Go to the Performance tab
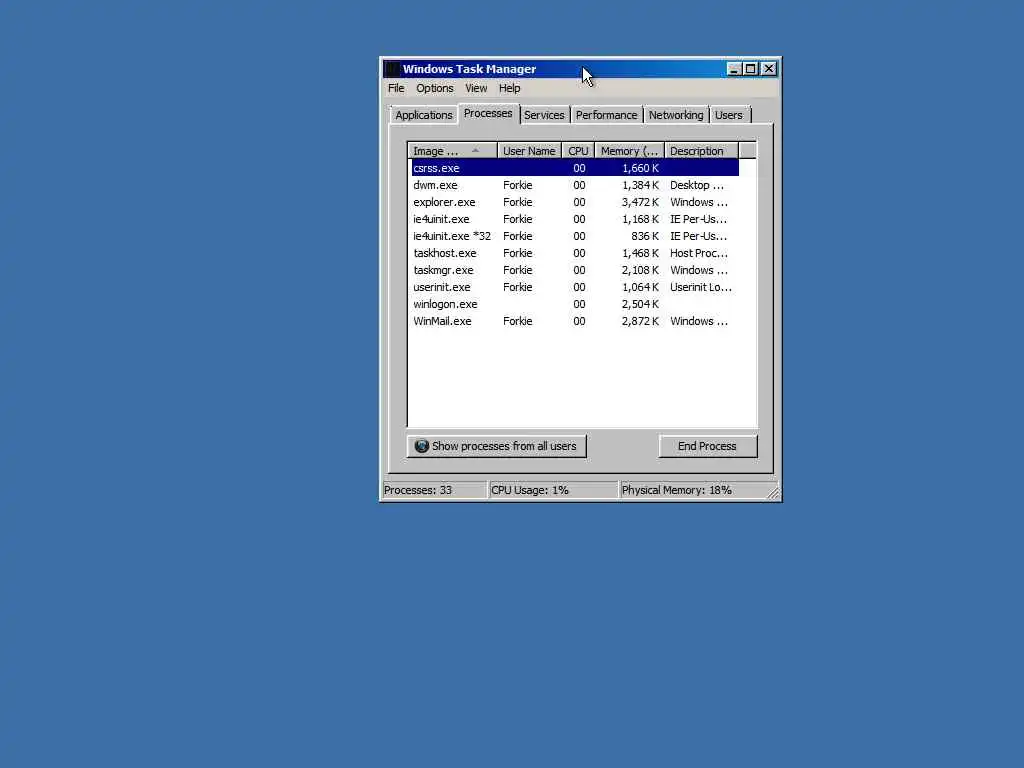 click(x=606, y=115)
